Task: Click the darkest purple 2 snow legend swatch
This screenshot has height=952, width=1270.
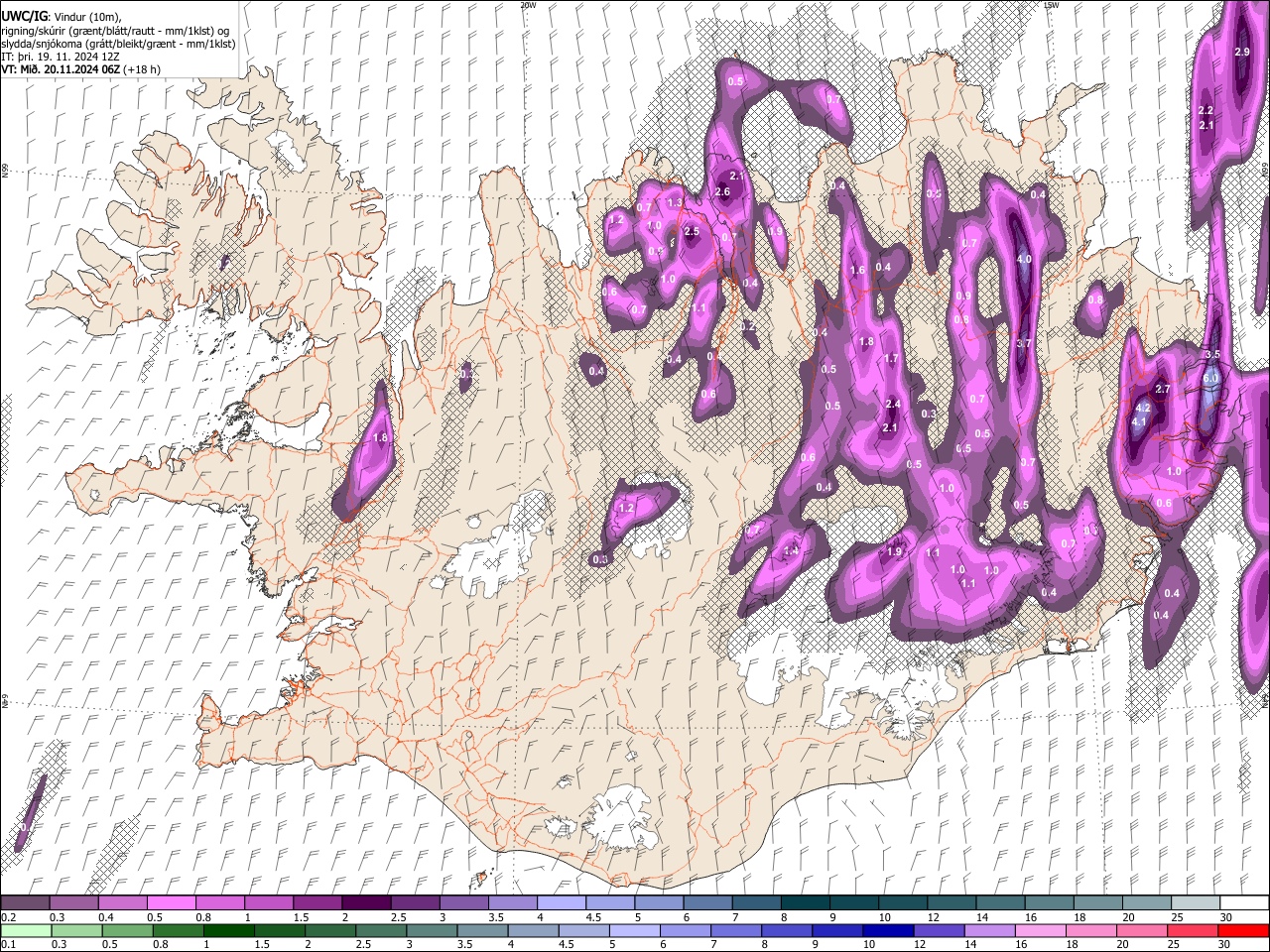Action: coord(366,903)
